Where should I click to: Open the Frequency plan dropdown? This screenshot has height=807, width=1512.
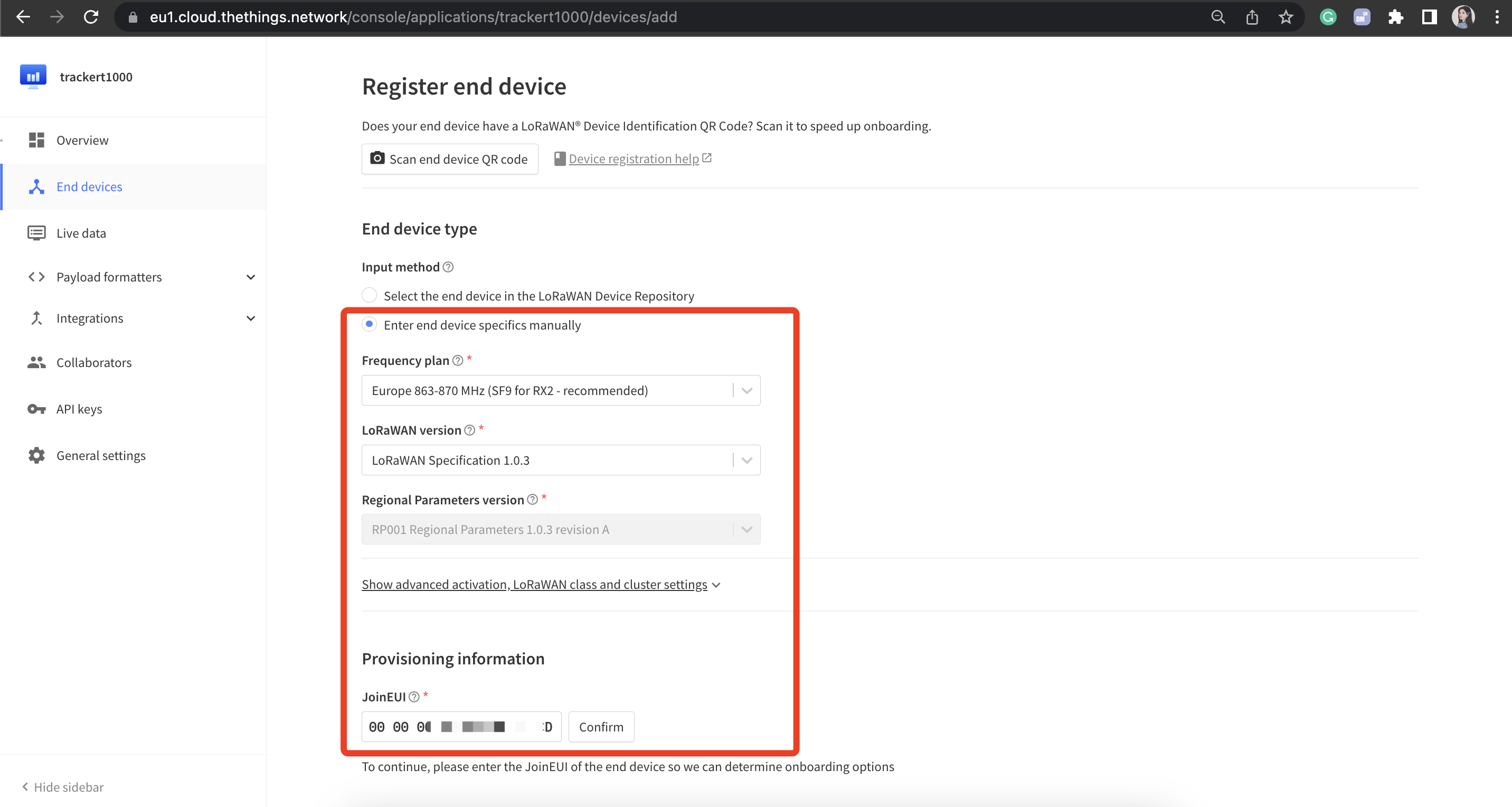pyautogui.click(x=561, y=391)
